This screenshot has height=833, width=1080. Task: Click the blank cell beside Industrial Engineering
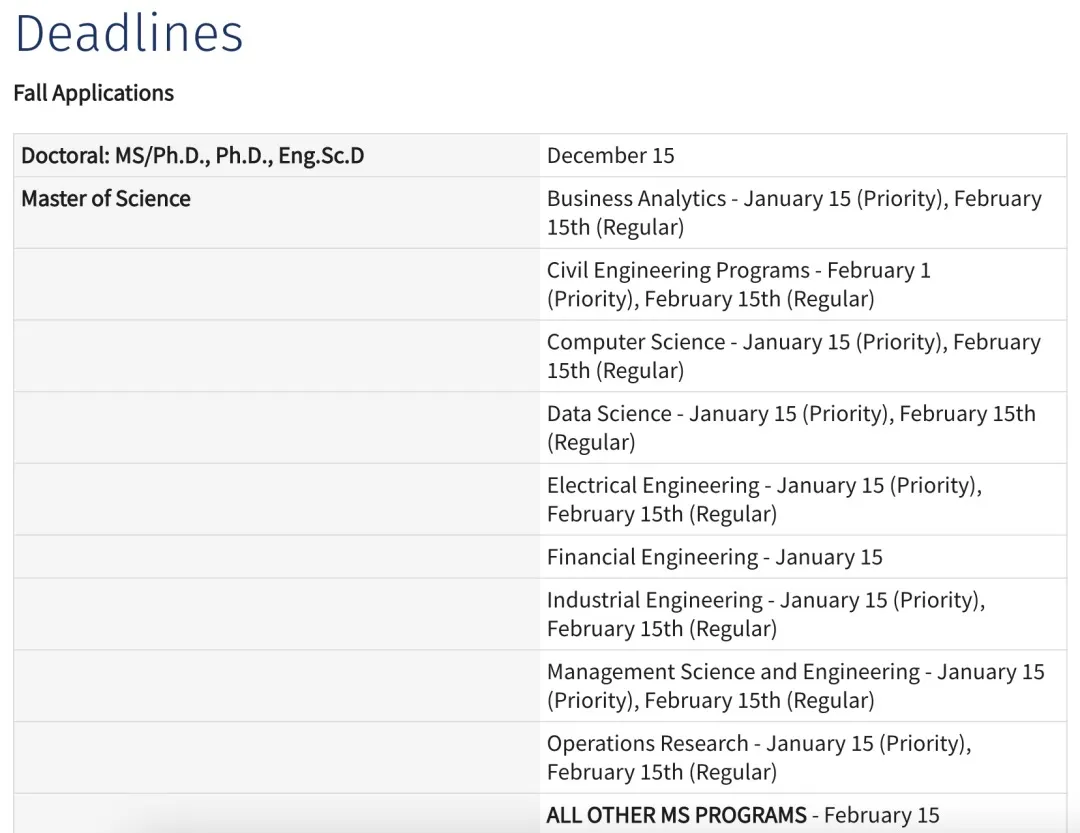[x=277, y=614]
